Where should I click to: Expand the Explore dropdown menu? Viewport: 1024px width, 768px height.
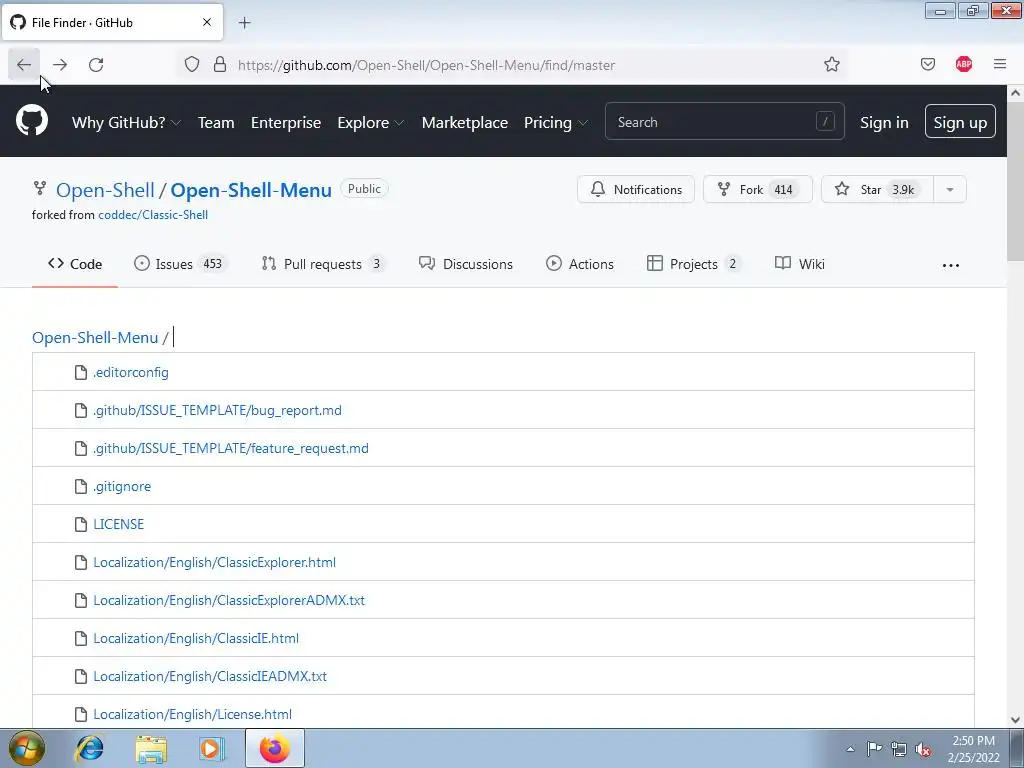[370, 122]
